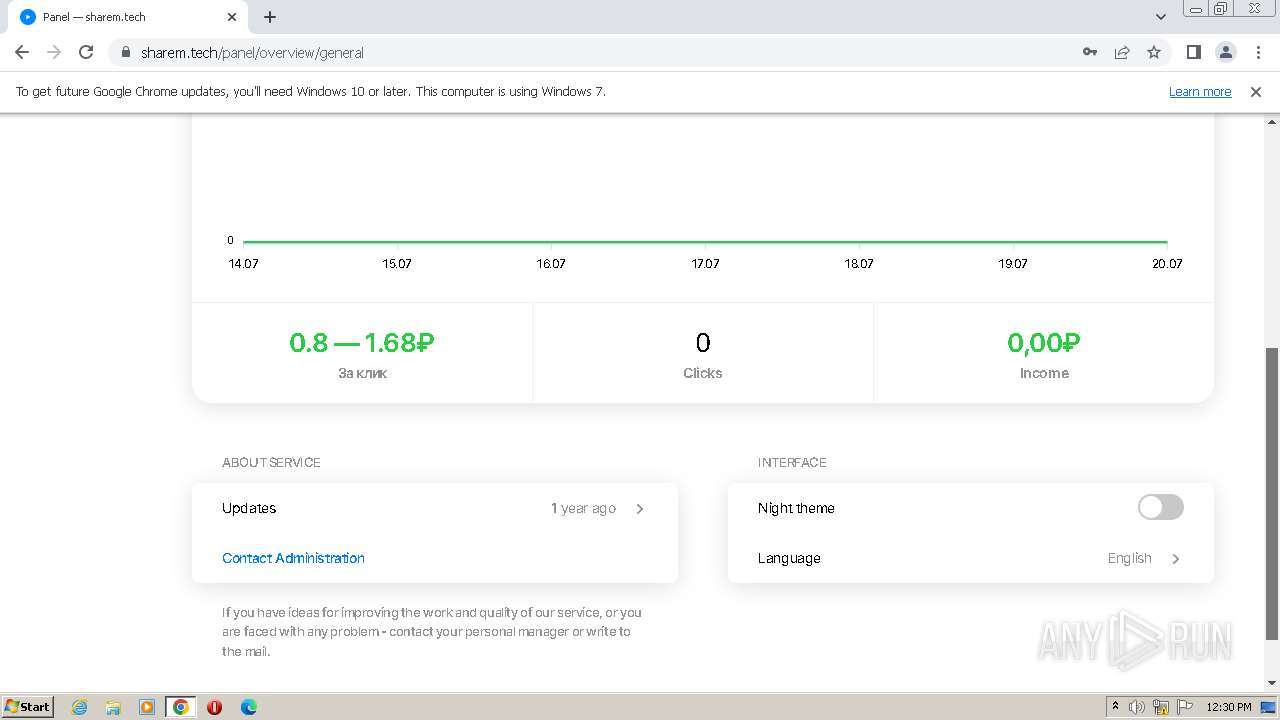Viewport: 1280px width, 720px height.
Task: Open Windows Explorer folder in taskbar
Action: (x=113, y=707)
